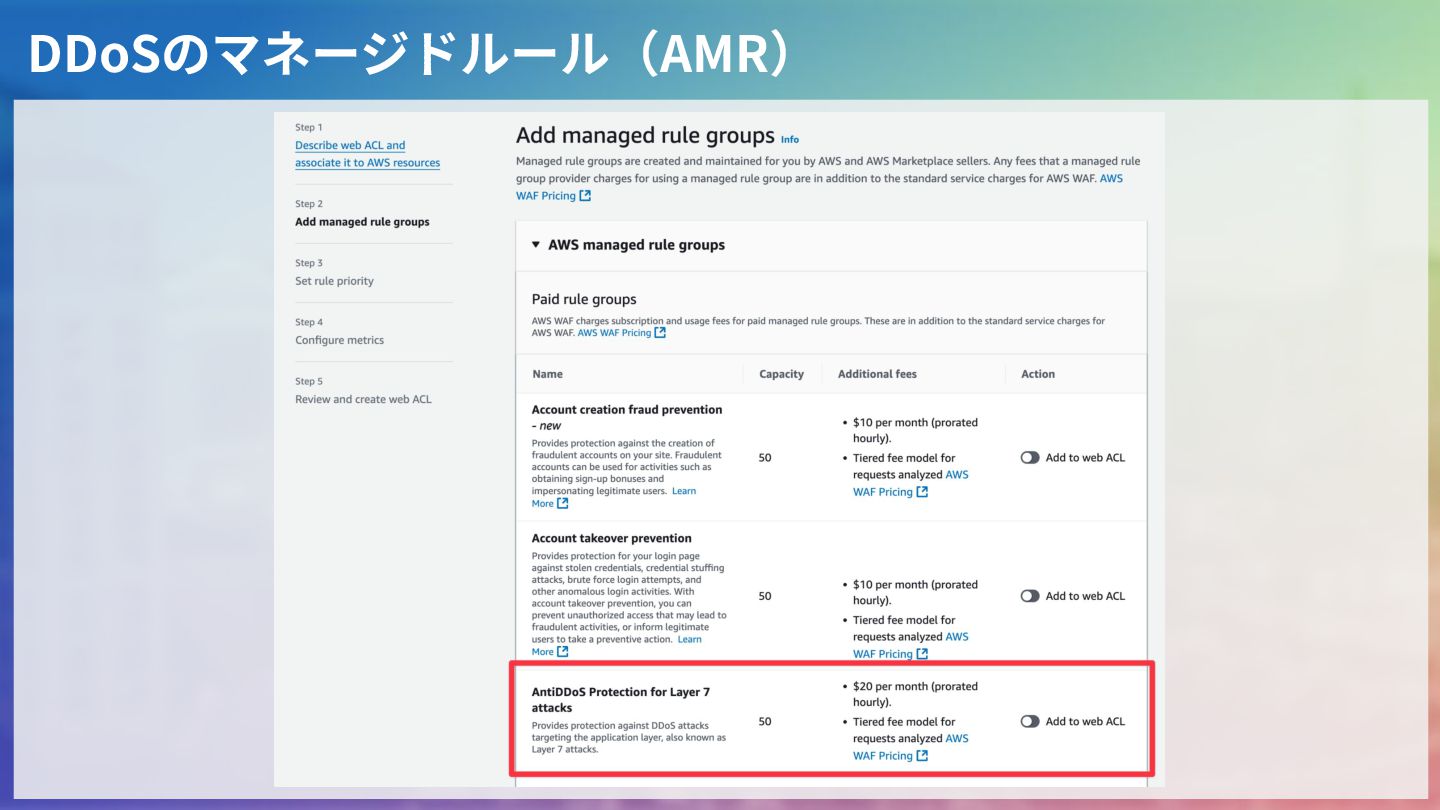Go to Configure metrics step
Image resolution: width=1440 pixels, height=810 pixels.
(339, 340)
